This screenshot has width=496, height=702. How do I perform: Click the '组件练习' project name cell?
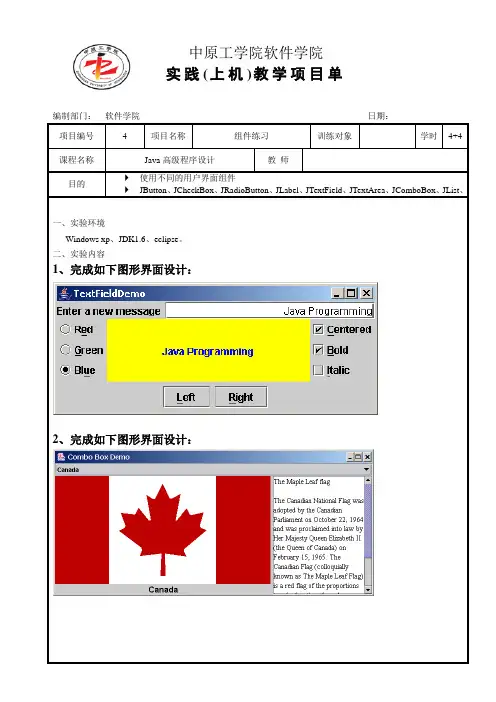pyautogui.click(x=252, y=136)
